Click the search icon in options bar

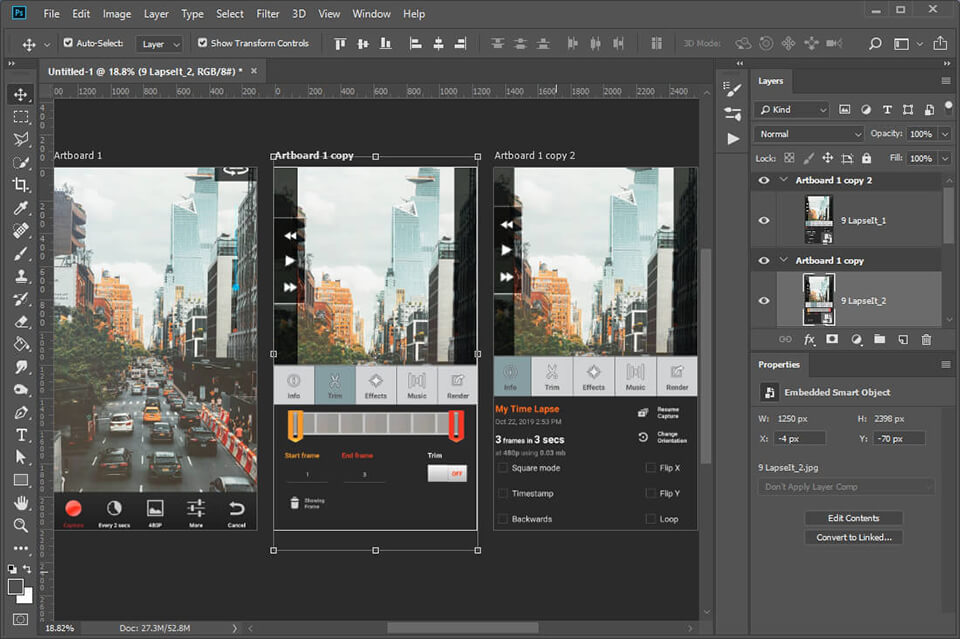click(875, 44)
